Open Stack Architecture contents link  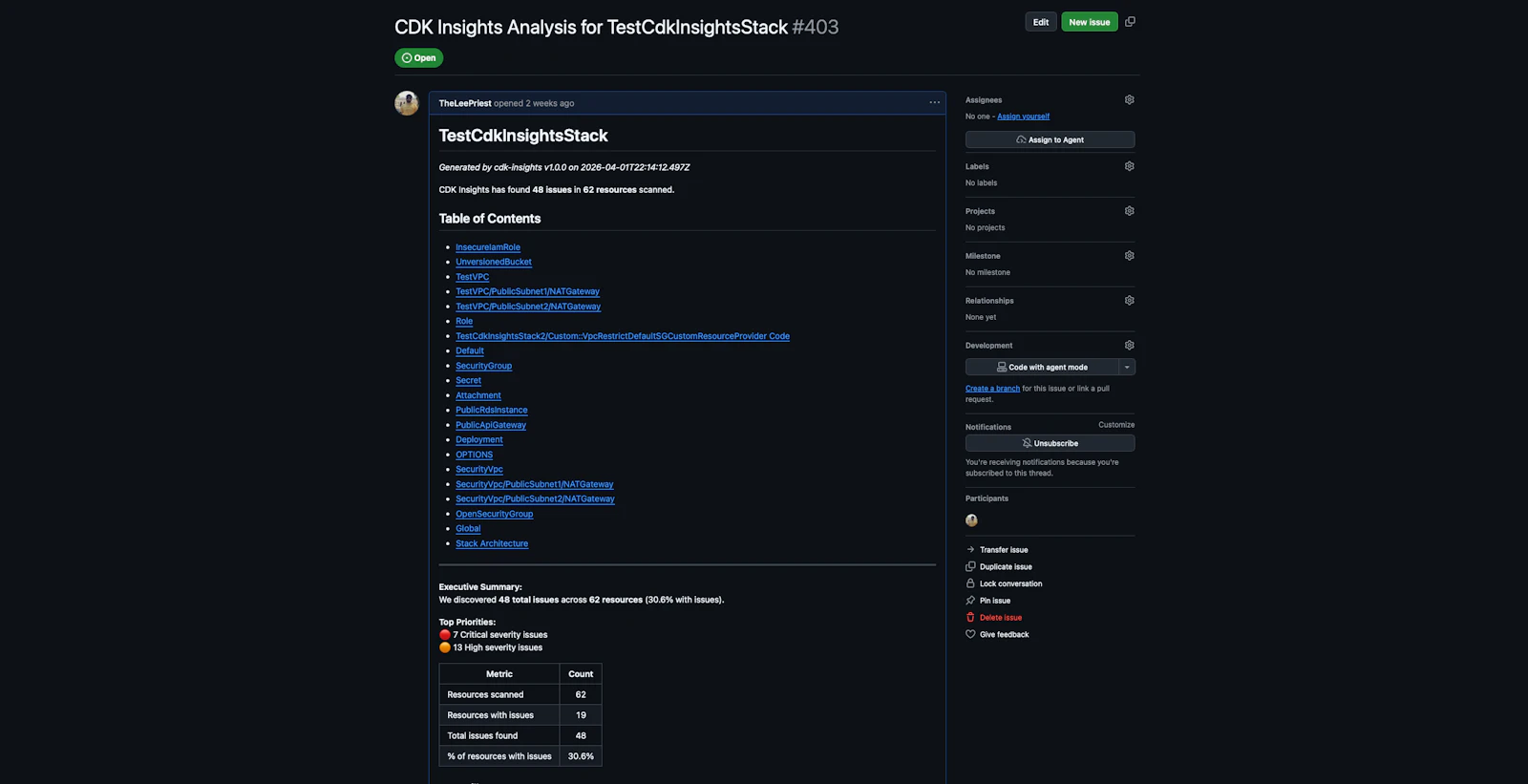(x=492, y=544)
